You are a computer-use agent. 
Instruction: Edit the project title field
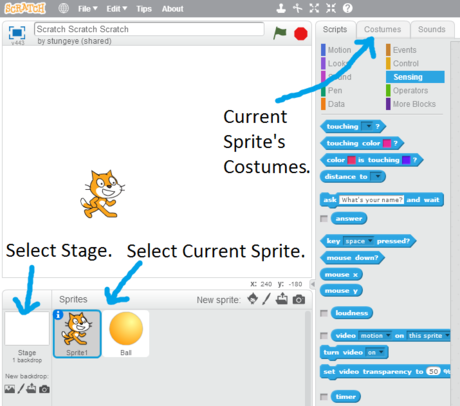click(149, 29)
